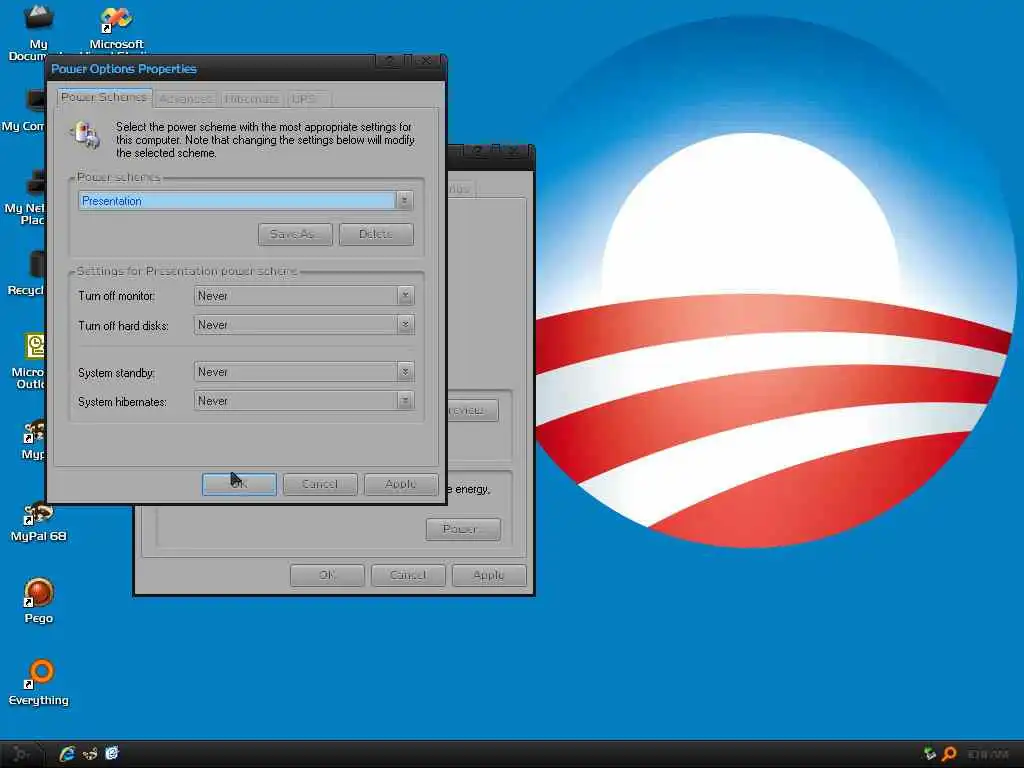Select the Pego desktop shortcut
The height and width of the screenshot is (768, 1024).
point(38,600)
